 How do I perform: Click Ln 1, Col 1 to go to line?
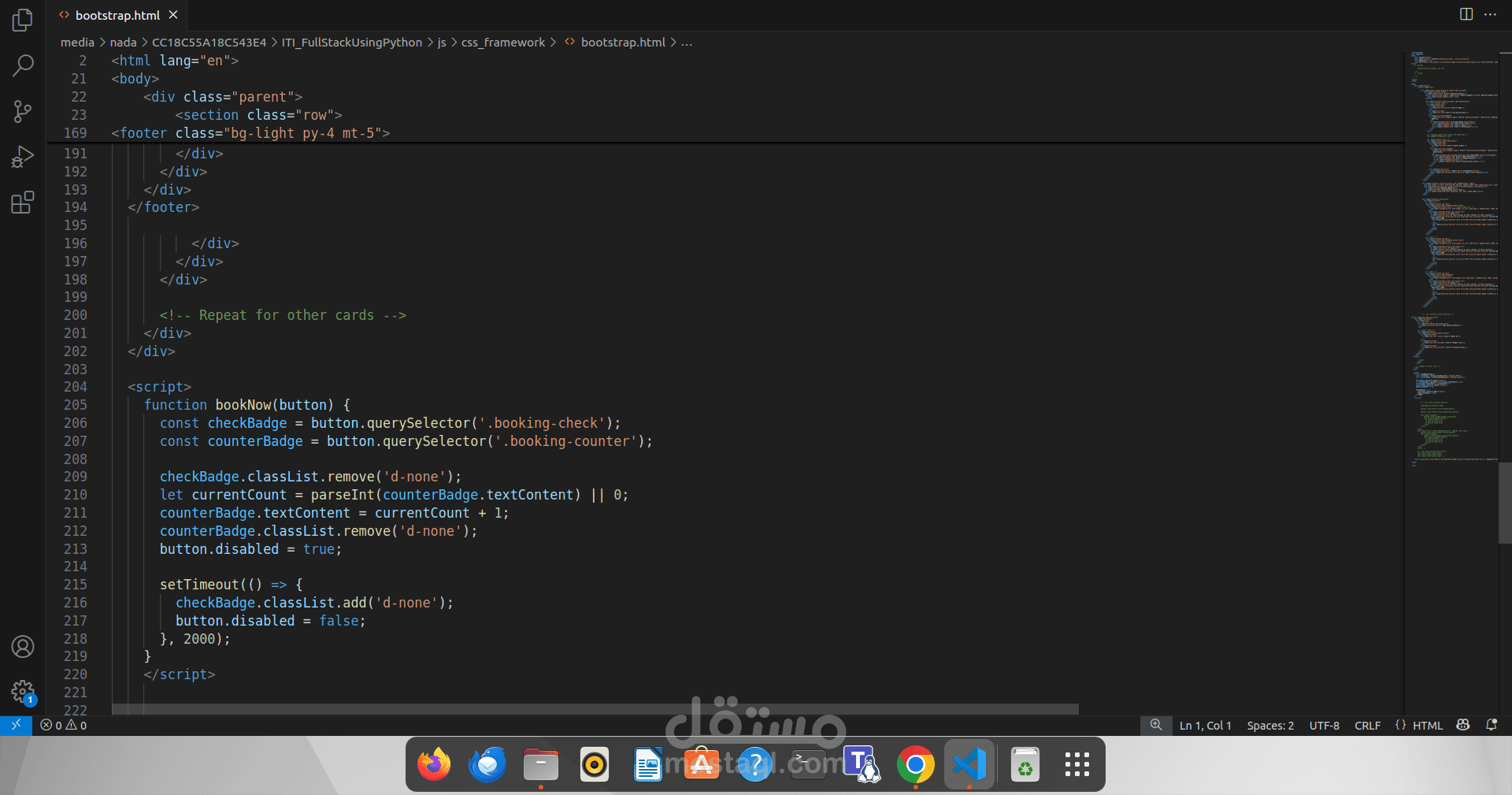[x=1205, y=725]
